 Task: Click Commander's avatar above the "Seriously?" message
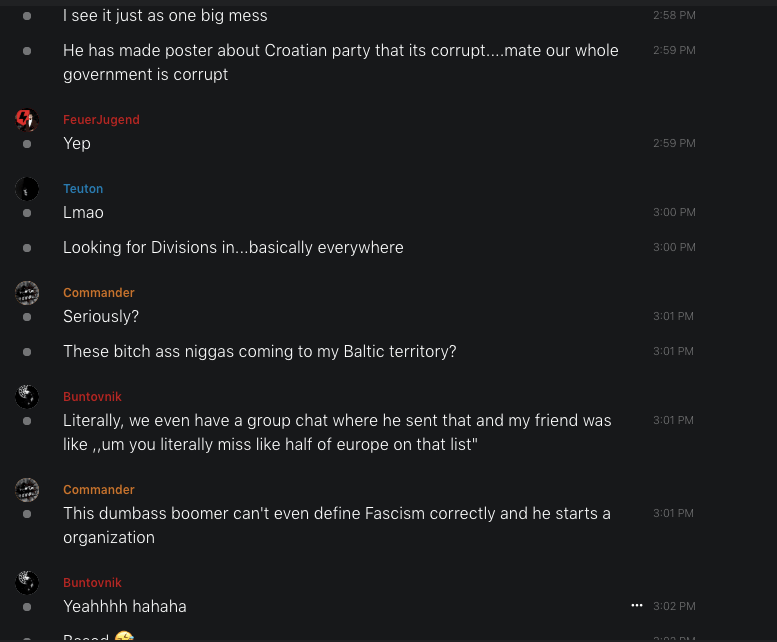coord(27,293)
